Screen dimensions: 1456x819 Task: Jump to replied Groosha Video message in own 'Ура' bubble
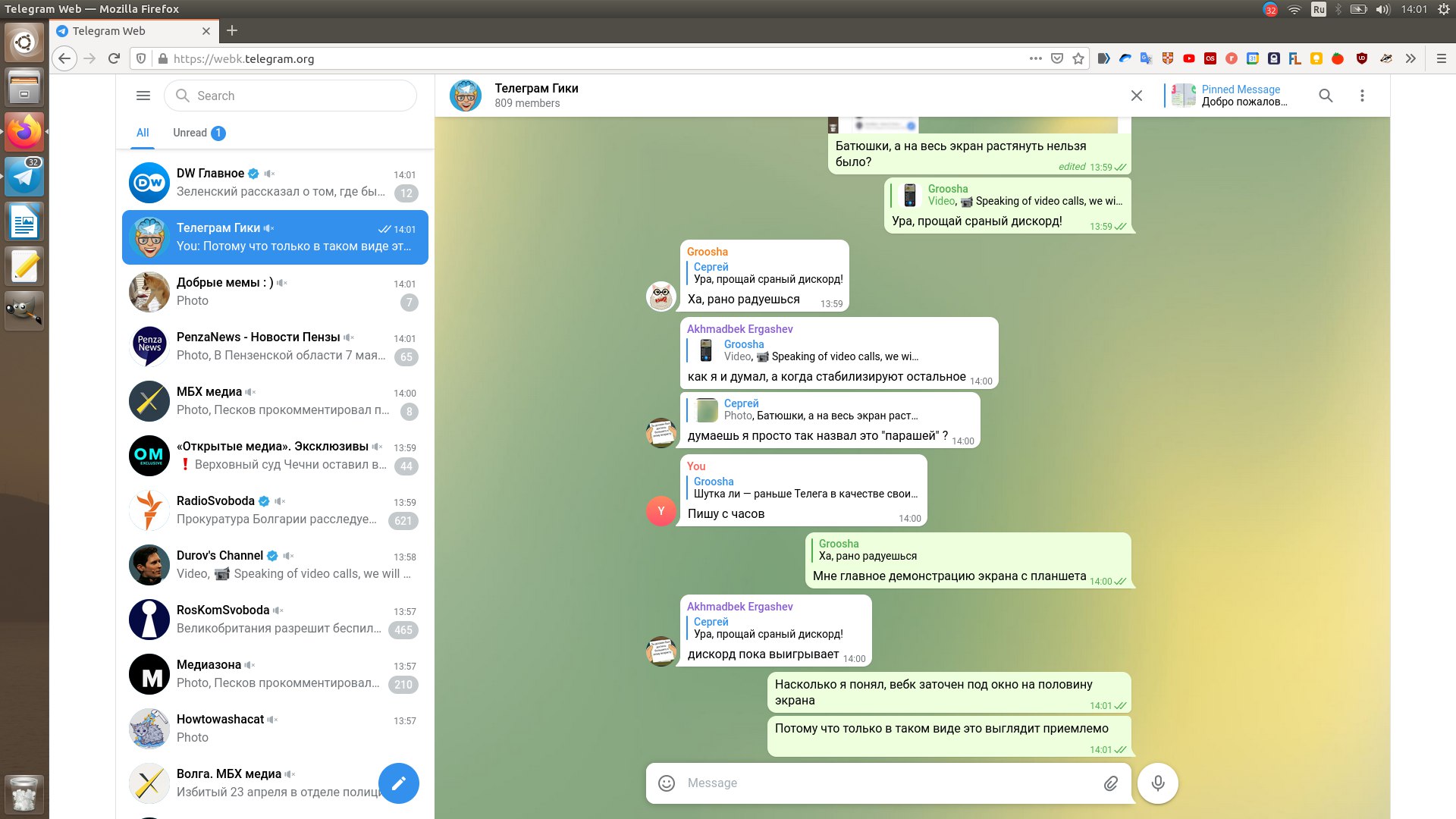pyautogui.click(x=1009, y=195)
